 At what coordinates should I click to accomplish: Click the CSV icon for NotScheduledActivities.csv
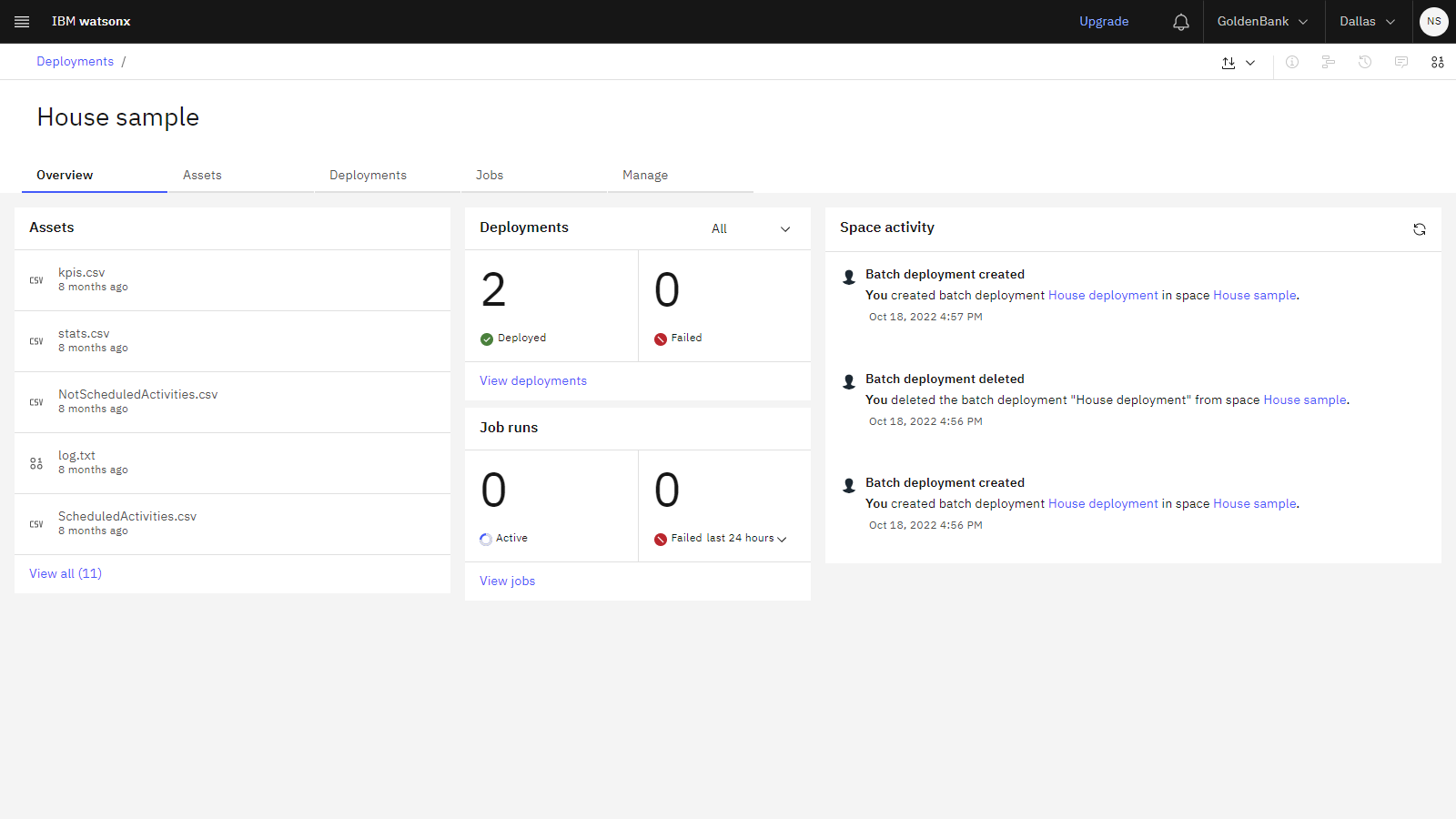pyautogui.click(x=36, y=402)
